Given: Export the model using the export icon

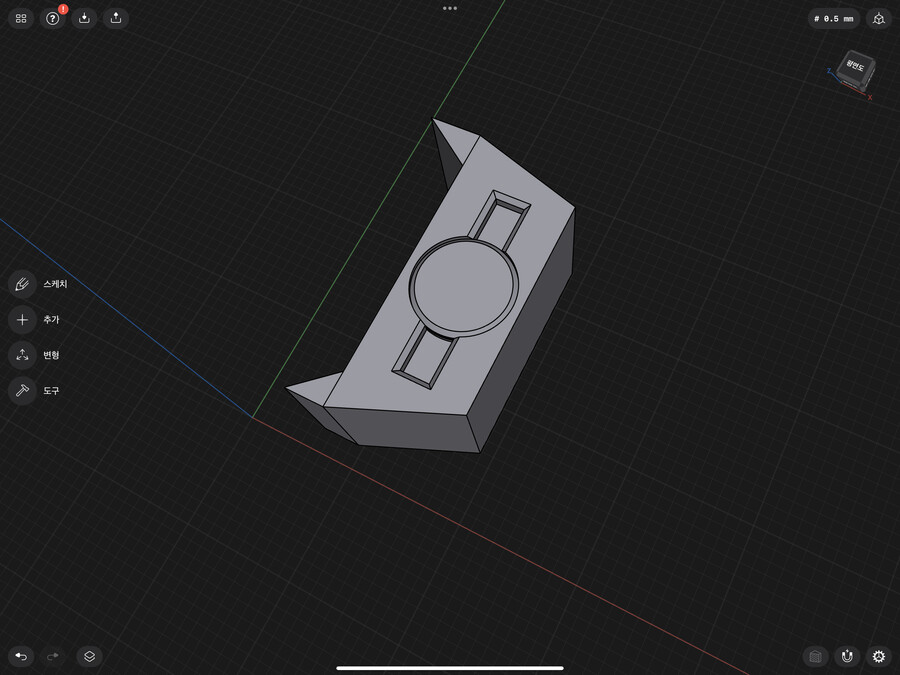Looking at the screenshot, I should (115, 18).
